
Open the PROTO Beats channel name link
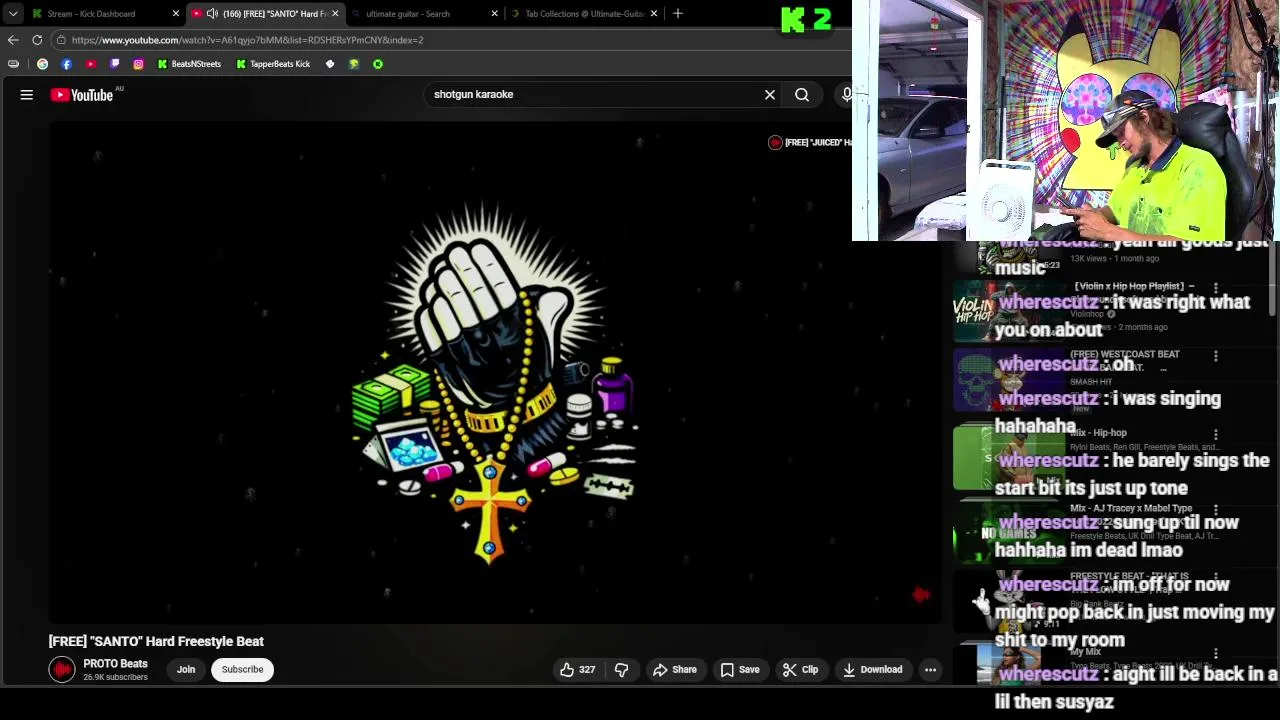(x=115, y=664)
